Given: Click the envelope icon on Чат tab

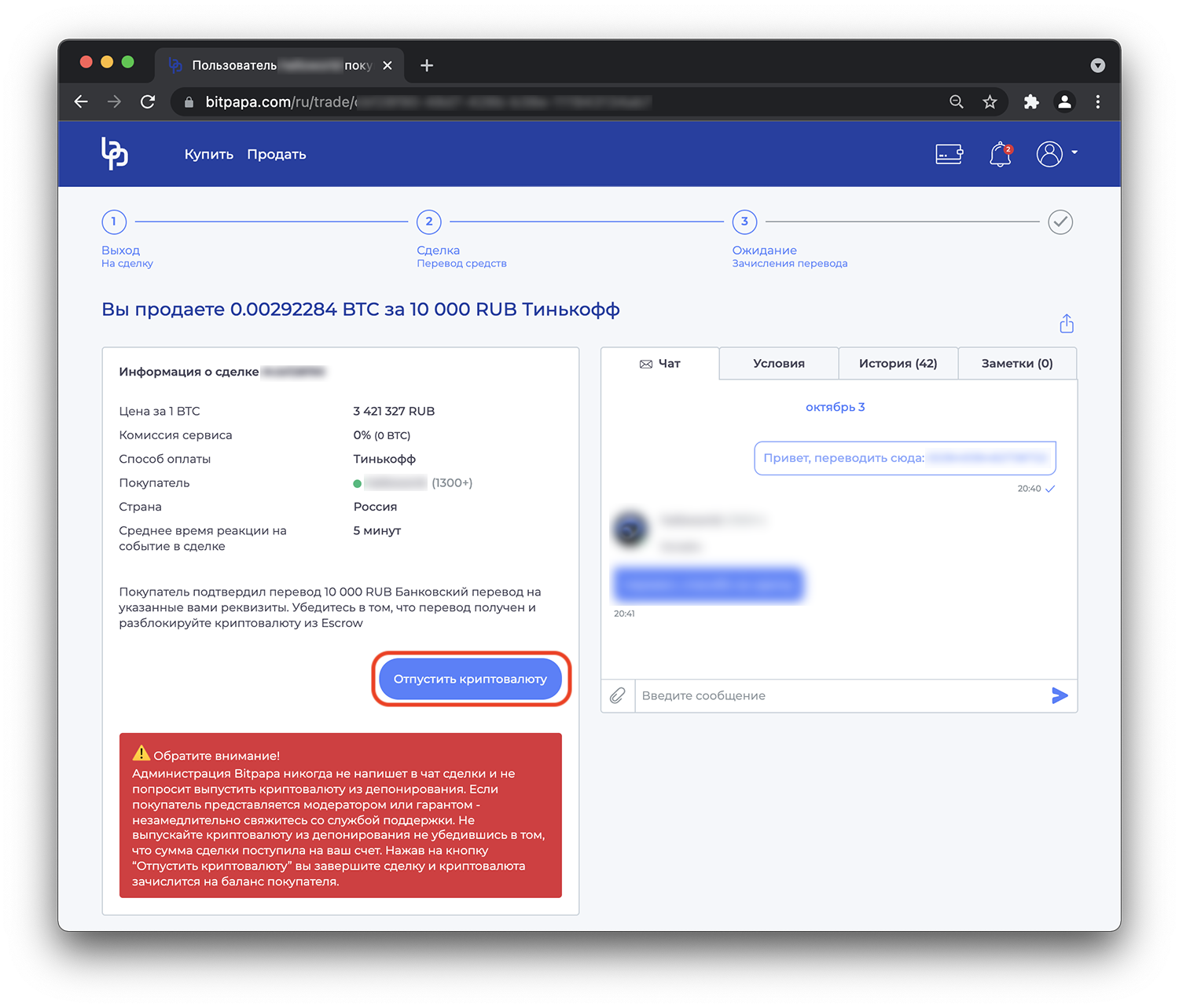Looking at the screenshot, I should pyautogui.click(x=646, y=364).
